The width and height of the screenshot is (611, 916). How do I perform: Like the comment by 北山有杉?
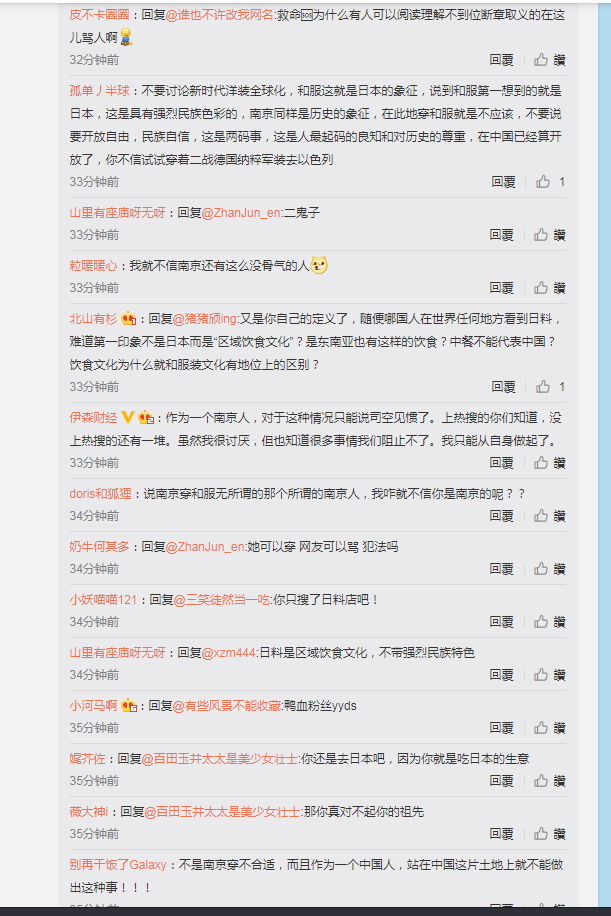click(x=550, y=387)
